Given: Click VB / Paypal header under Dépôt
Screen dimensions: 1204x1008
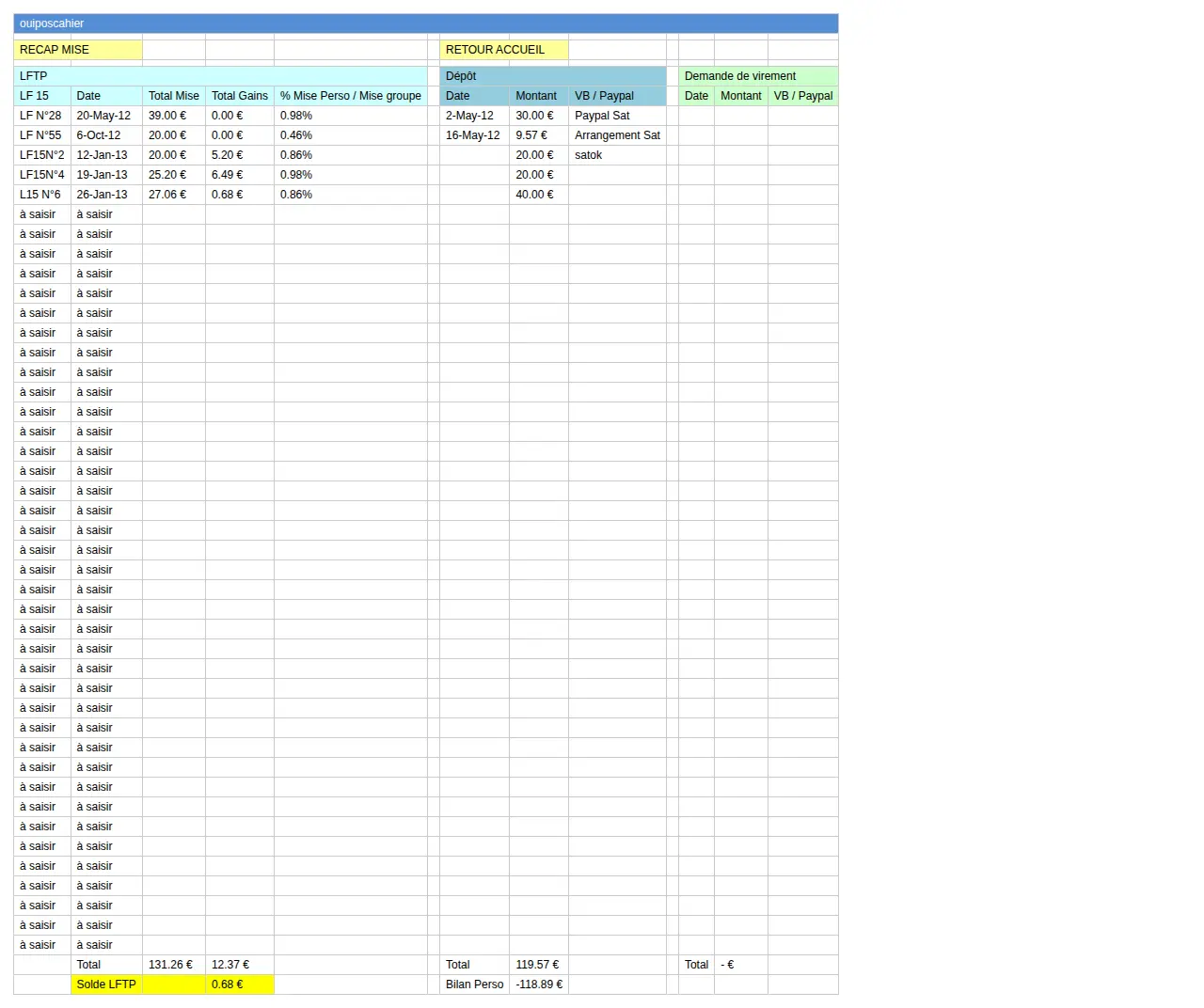Looking at the screenshot, I should point(617,96).
